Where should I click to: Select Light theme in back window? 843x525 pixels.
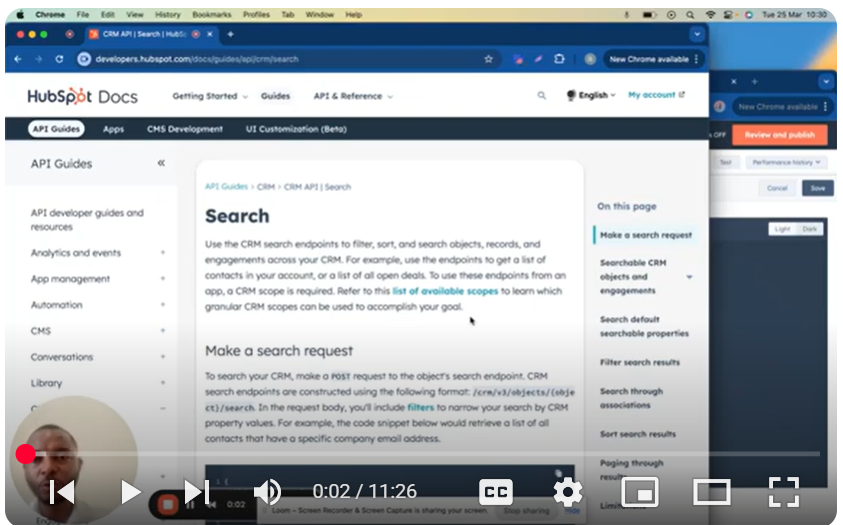pos(782,229)
